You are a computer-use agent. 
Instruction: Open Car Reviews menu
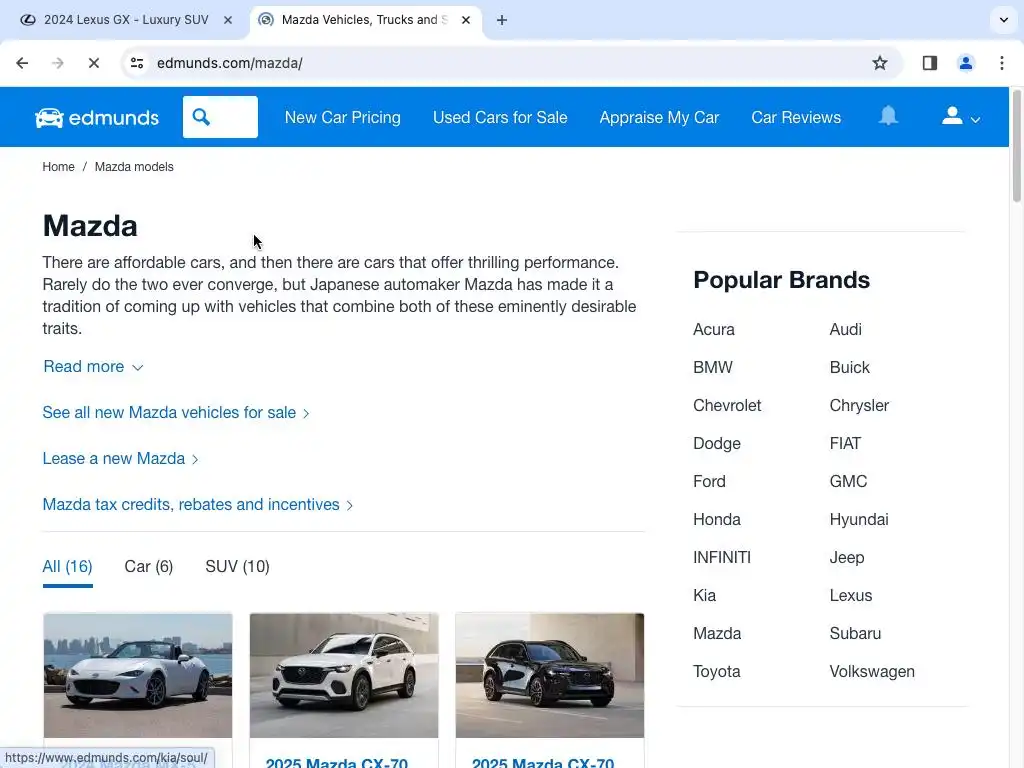coord(796,118)
